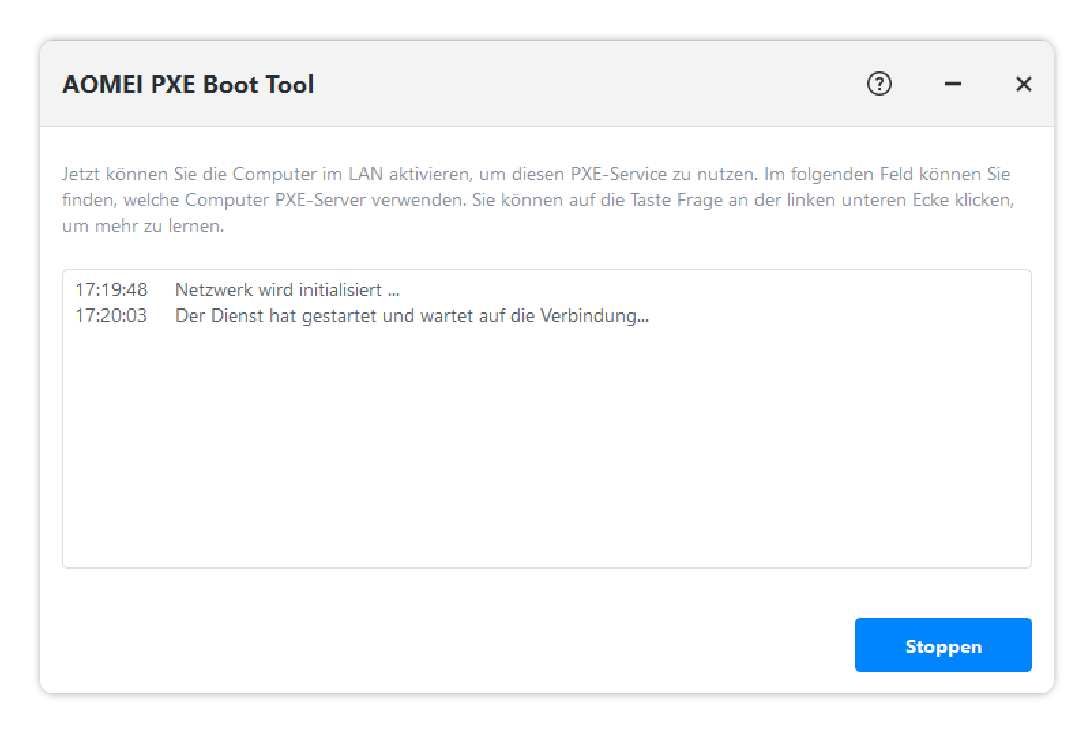Click the 17:20:03 timestamp in the log
This screenshot has width=1092, height=736.
tap(111, 317)
